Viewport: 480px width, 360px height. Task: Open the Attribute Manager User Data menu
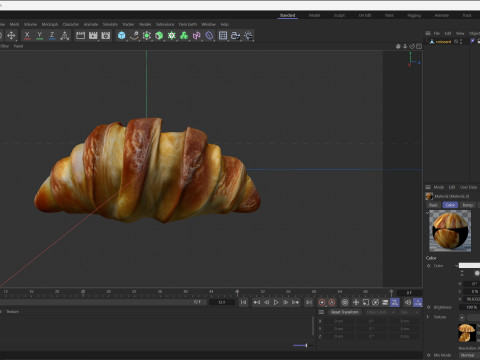point(468,187)
